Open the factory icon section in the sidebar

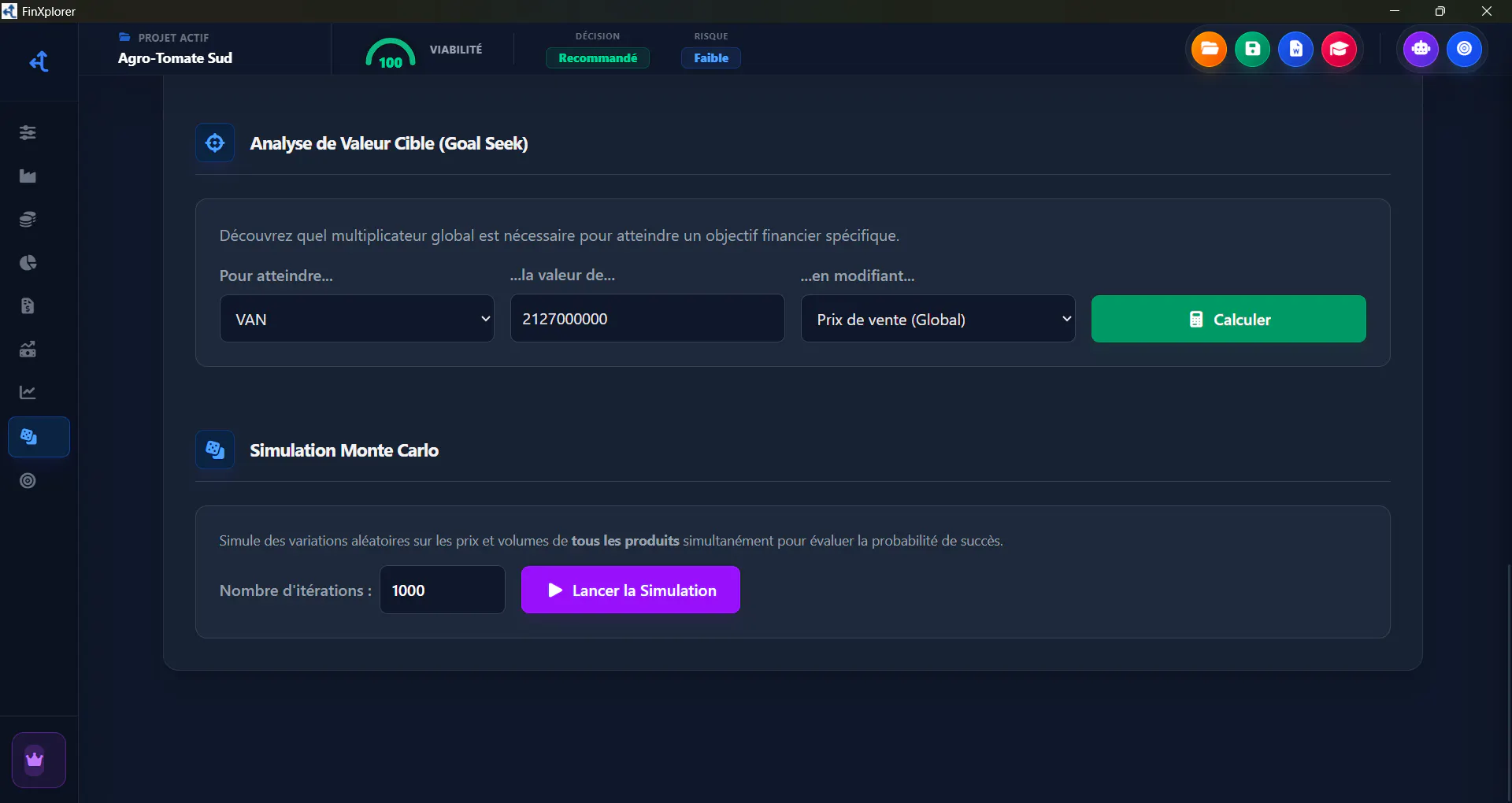pos(28,176)
